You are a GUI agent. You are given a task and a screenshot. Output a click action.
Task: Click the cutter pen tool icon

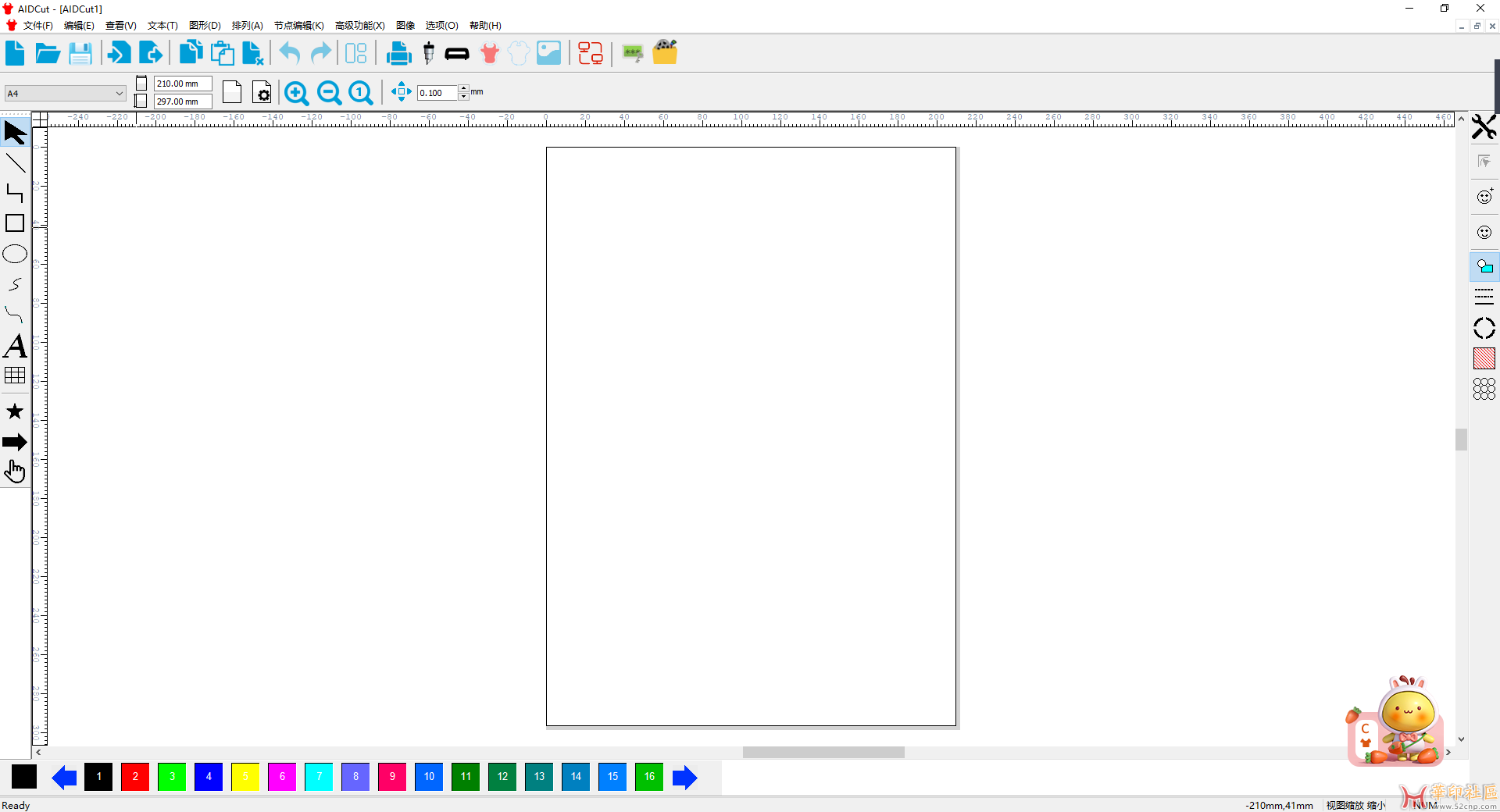(x=428, y=53)
